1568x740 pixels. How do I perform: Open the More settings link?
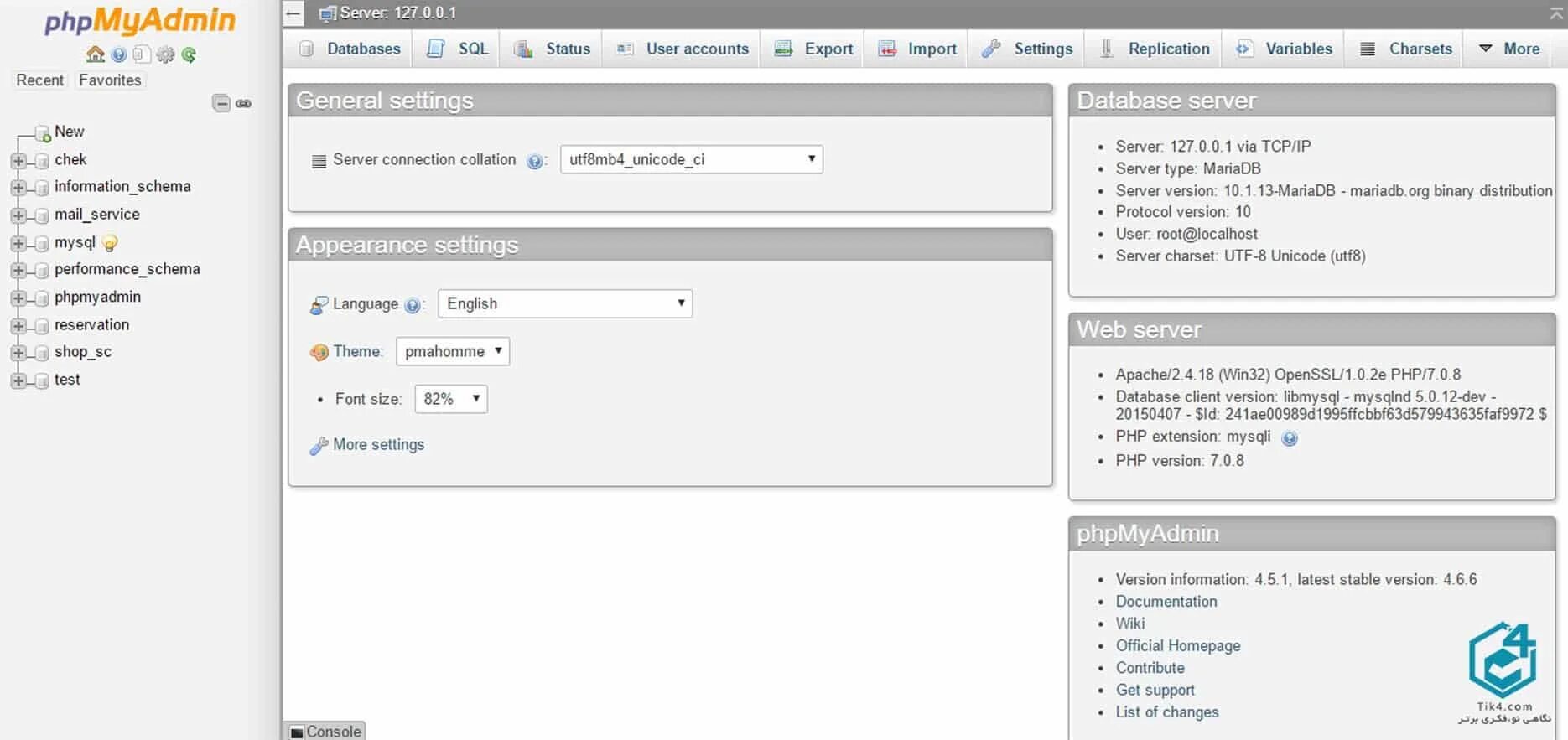[378, 445]
